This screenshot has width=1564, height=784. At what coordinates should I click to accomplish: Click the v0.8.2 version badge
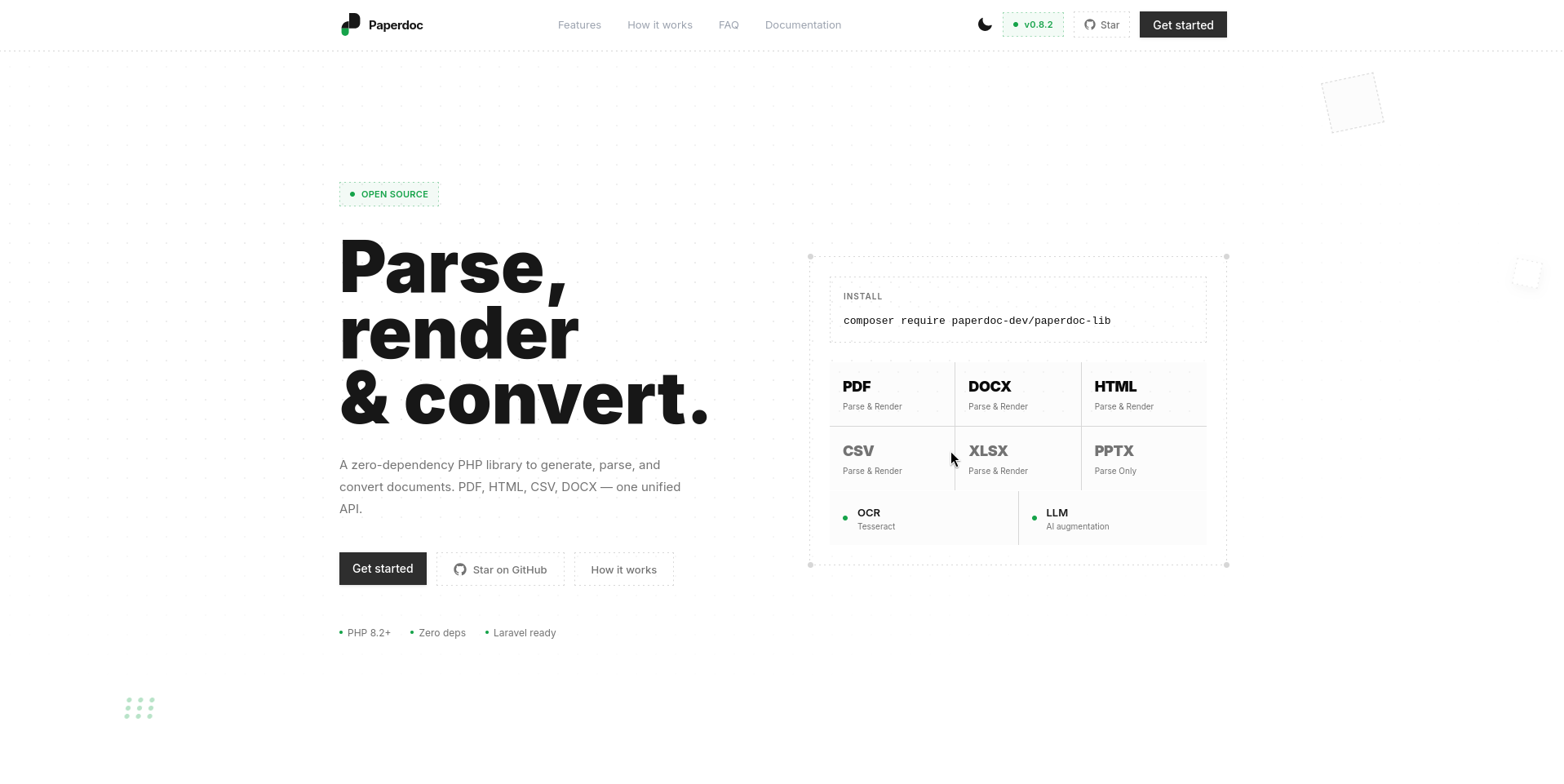[x=1033, y=24]
